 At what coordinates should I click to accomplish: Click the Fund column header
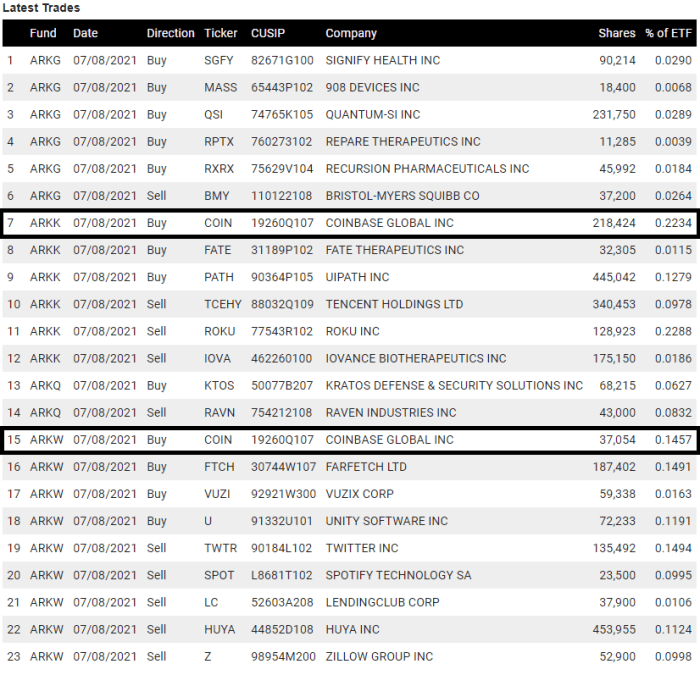pos(43,33)
